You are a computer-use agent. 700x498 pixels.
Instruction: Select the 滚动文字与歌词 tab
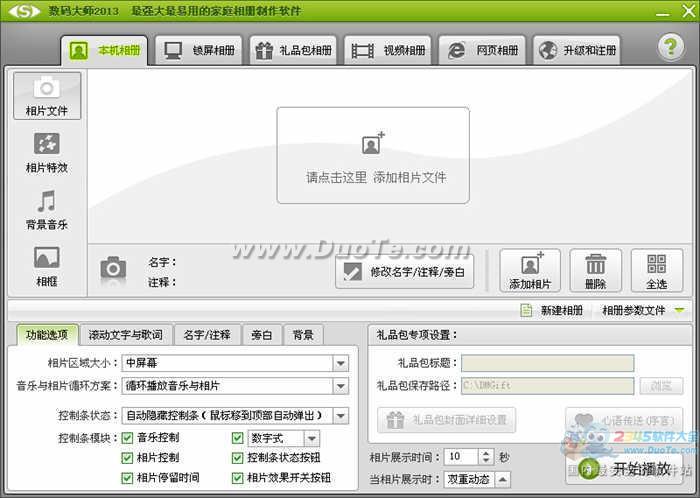(x=125, y=335)
